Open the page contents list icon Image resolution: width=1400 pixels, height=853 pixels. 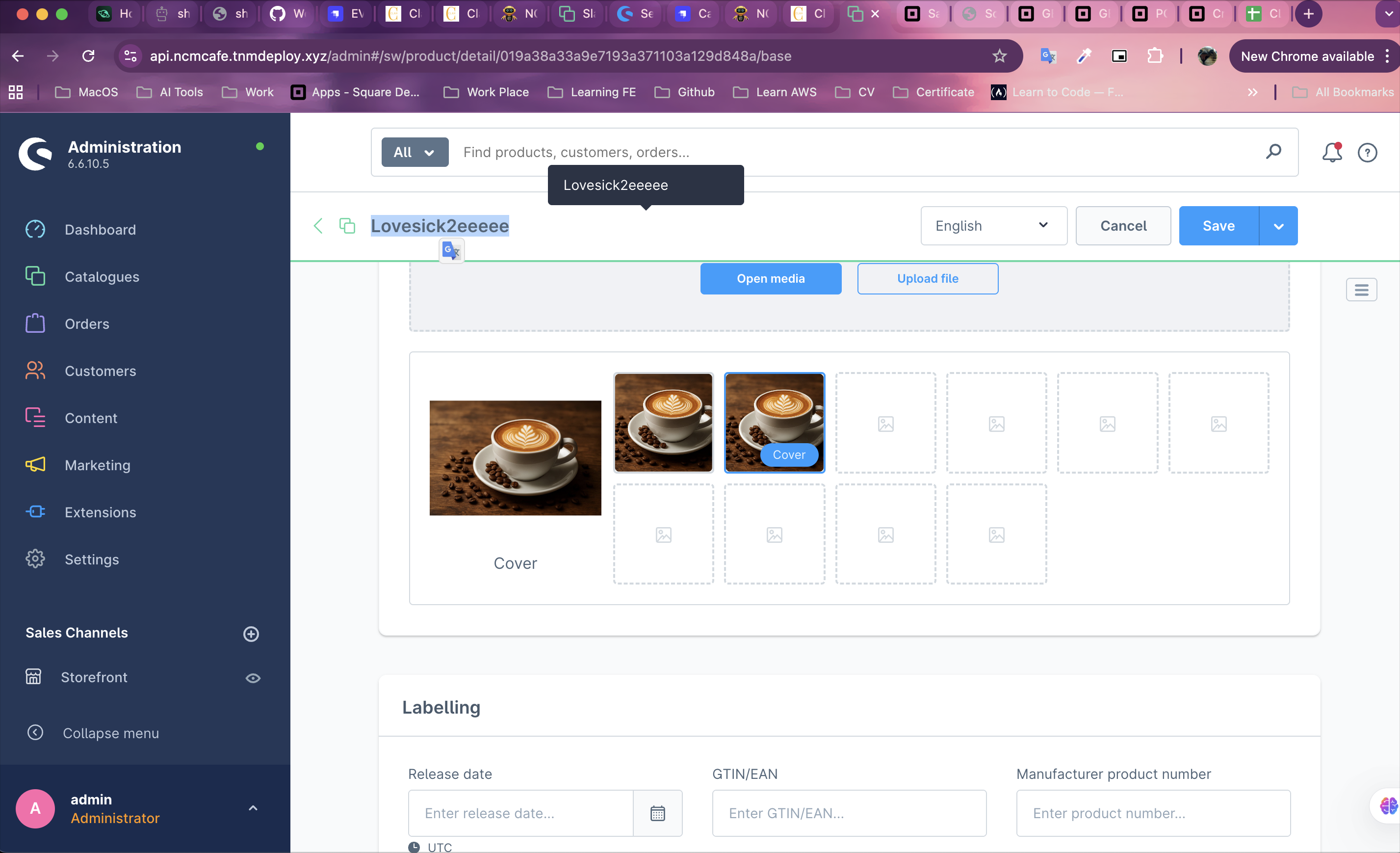tap(1361, 290)
